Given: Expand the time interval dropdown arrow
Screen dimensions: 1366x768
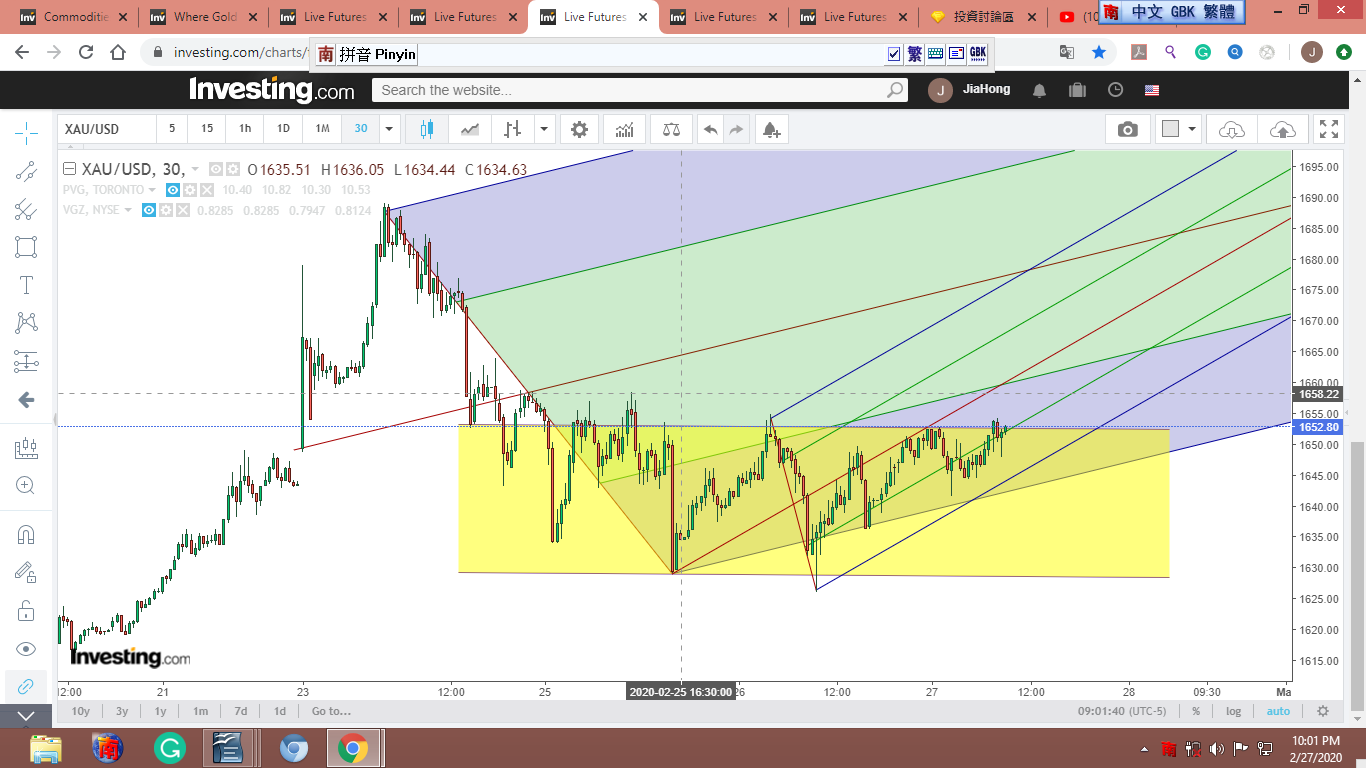Looking at the screenshot, I should [389, 129].
